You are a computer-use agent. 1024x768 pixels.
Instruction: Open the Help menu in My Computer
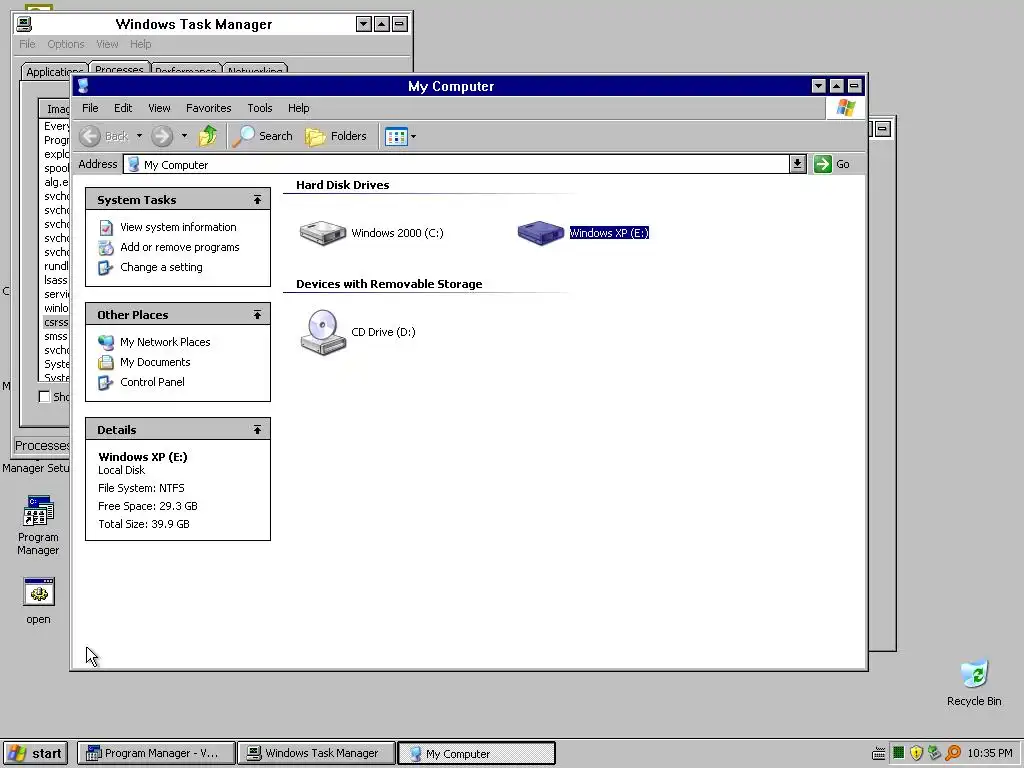298,108
